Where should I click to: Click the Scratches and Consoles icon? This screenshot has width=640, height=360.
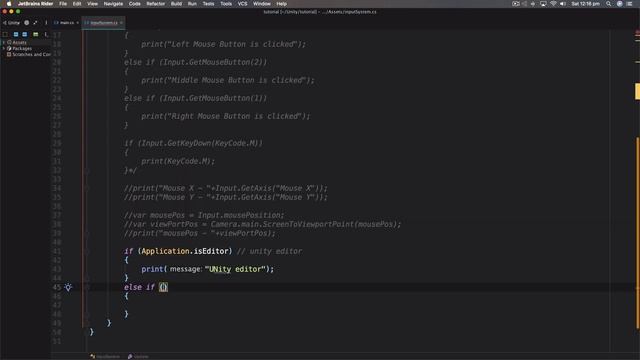[9, 54]
